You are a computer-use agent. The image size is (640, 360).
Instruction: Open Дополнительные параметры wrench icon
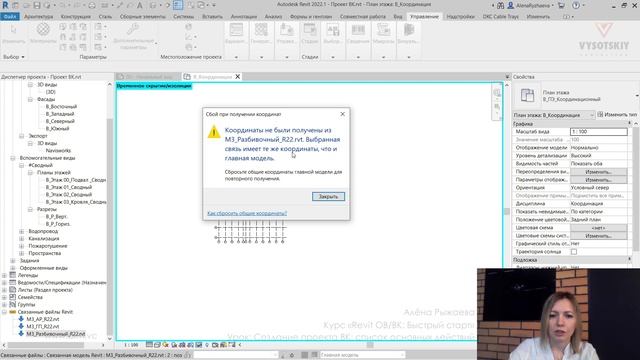[133, 29]
